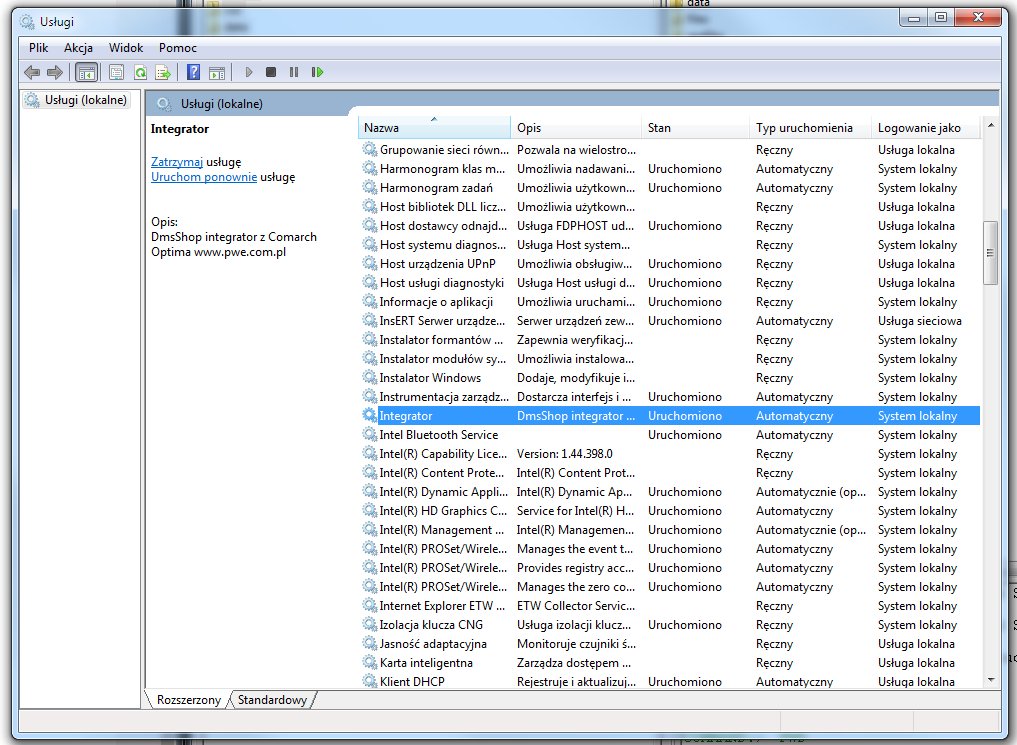Restart the service with the restart icon
The width and height of the screenshot is (1017, 745).
point(317,72)
